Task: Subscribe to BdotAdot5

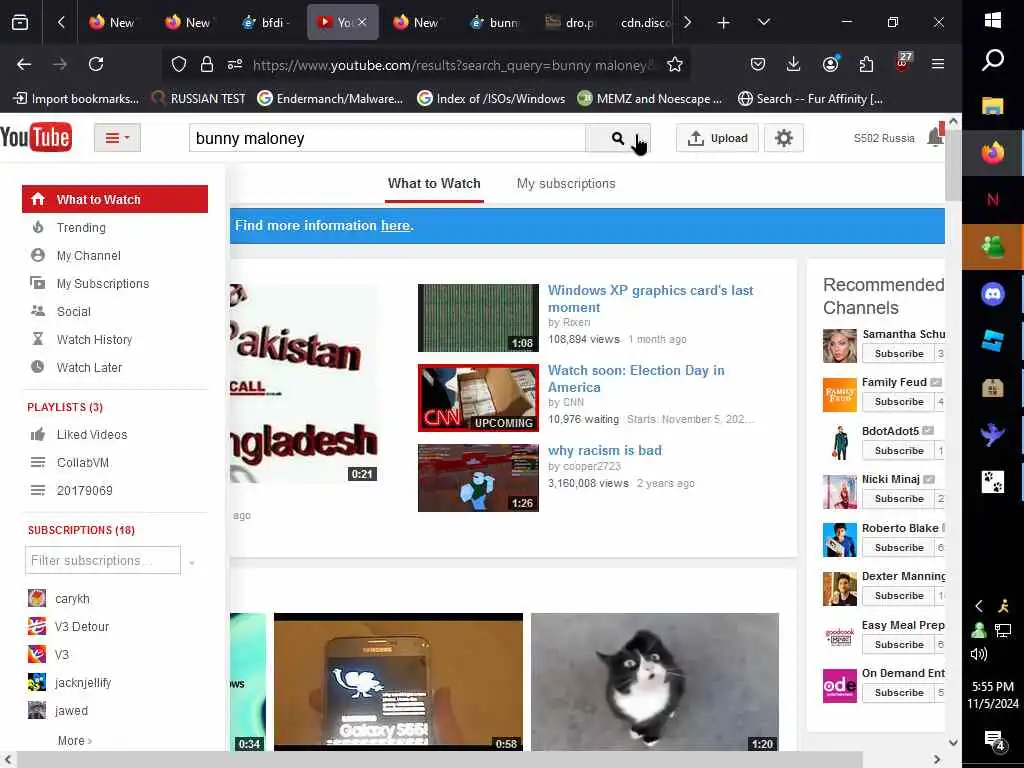Action: tap(899, 451)
